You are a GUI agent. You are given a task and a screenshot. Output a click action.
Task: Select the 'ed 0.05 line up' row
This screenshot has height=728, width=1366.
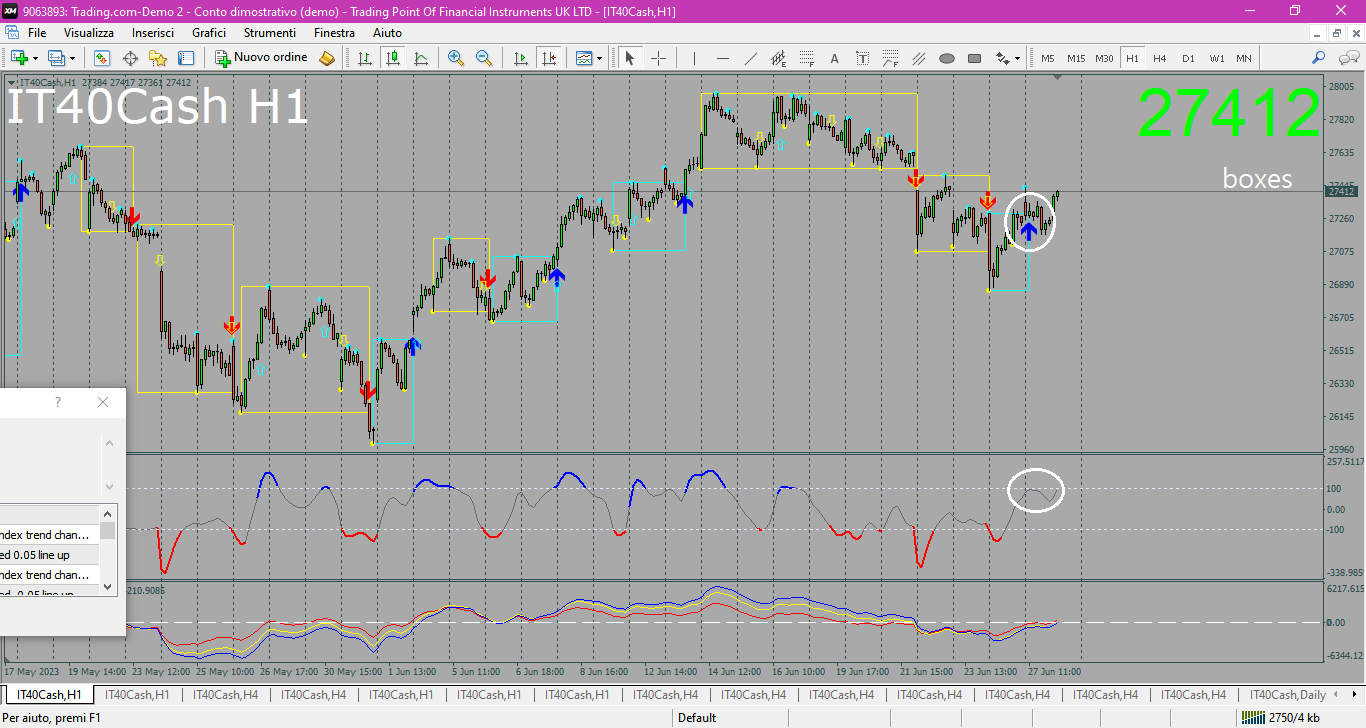point(49,555)
